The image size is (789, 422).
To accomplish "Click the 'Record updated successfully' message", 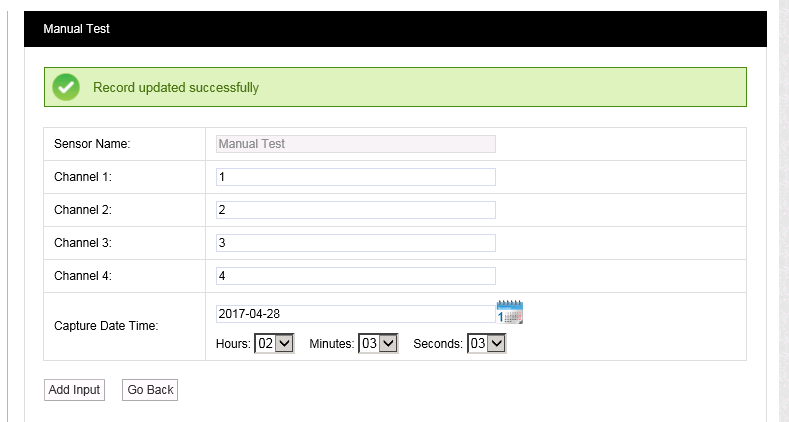I will (x=176, y=88).
